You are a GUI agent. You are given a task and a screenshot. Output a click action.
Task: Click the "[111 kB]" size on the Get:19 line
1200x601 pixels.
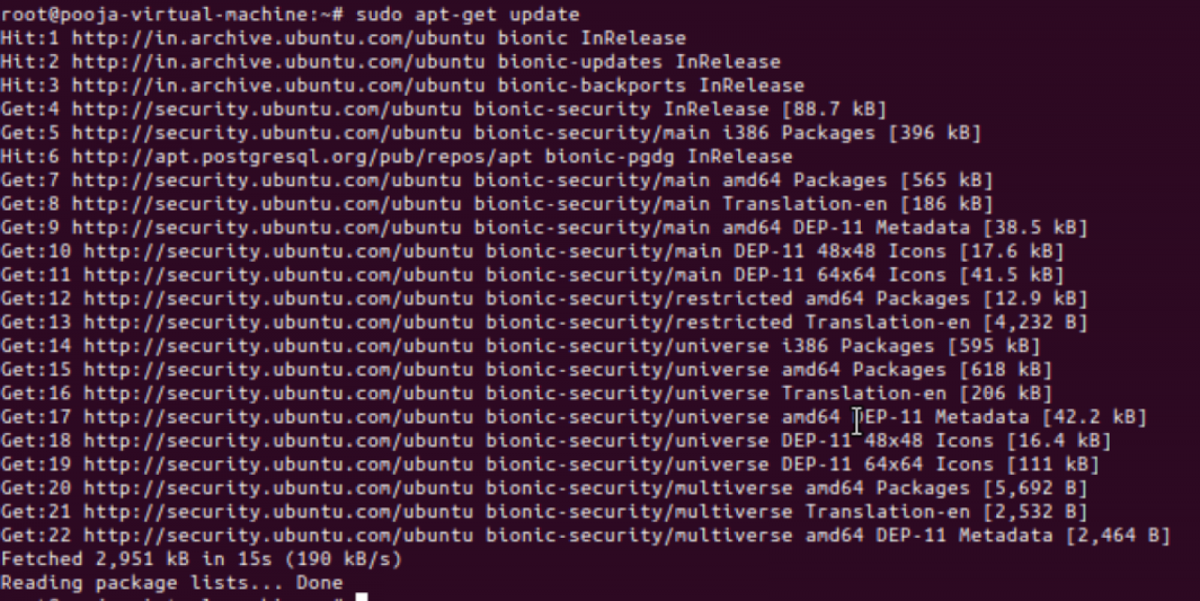click(1052, 464)
